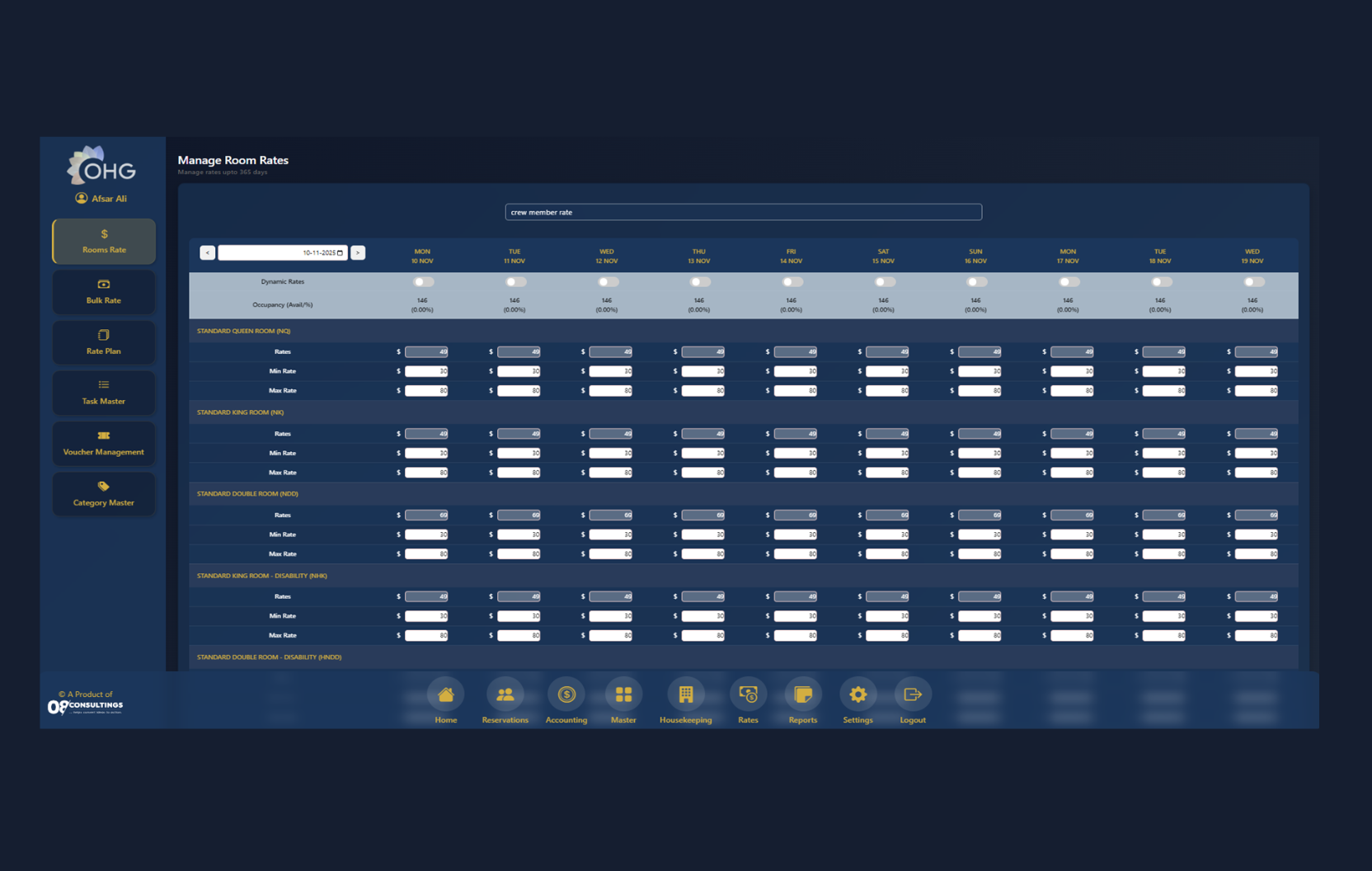Open Rate Plan in sidebar

(104, 342)
